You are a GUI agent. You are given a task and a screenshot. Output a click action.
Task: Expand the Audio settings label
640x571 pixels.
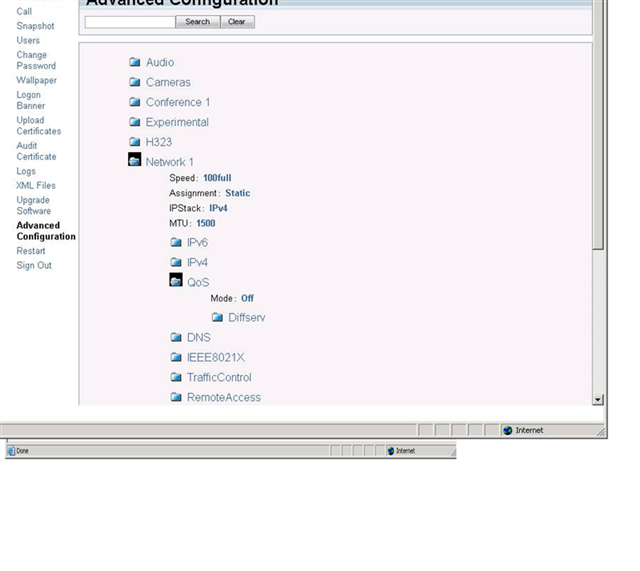(x=160, y=62)
